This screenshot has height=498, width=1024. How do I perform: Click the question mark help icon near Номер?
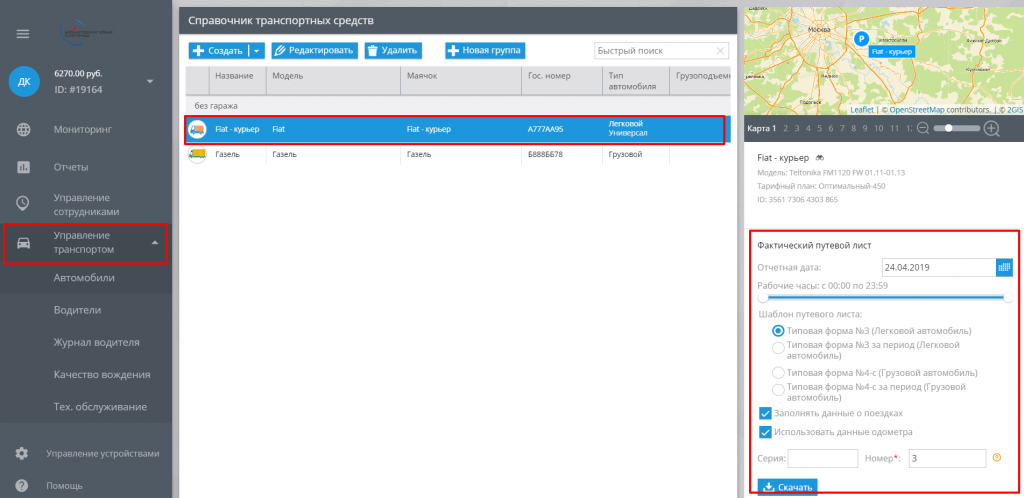click(x=996, y=458)
